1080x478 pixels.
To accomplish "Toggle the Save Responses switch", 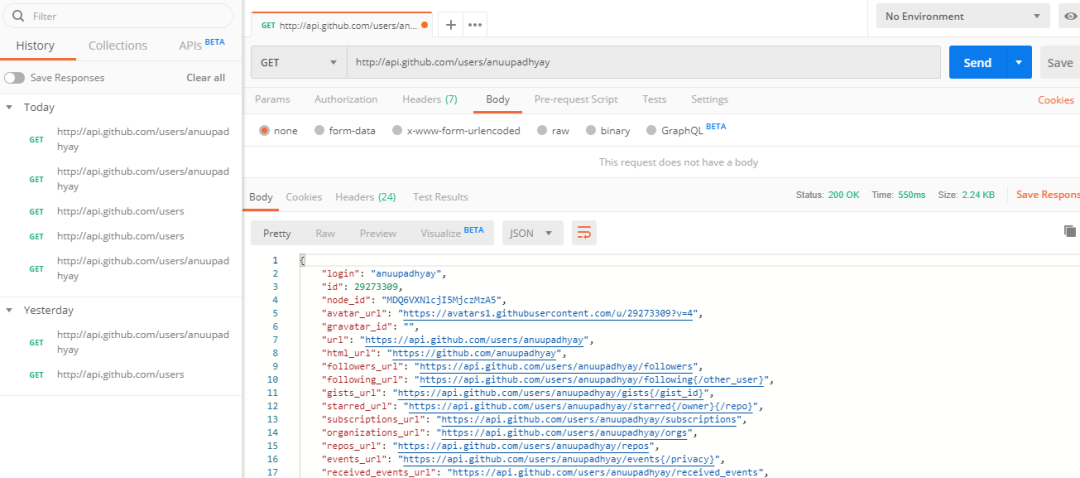I will (x=14, y=78).
